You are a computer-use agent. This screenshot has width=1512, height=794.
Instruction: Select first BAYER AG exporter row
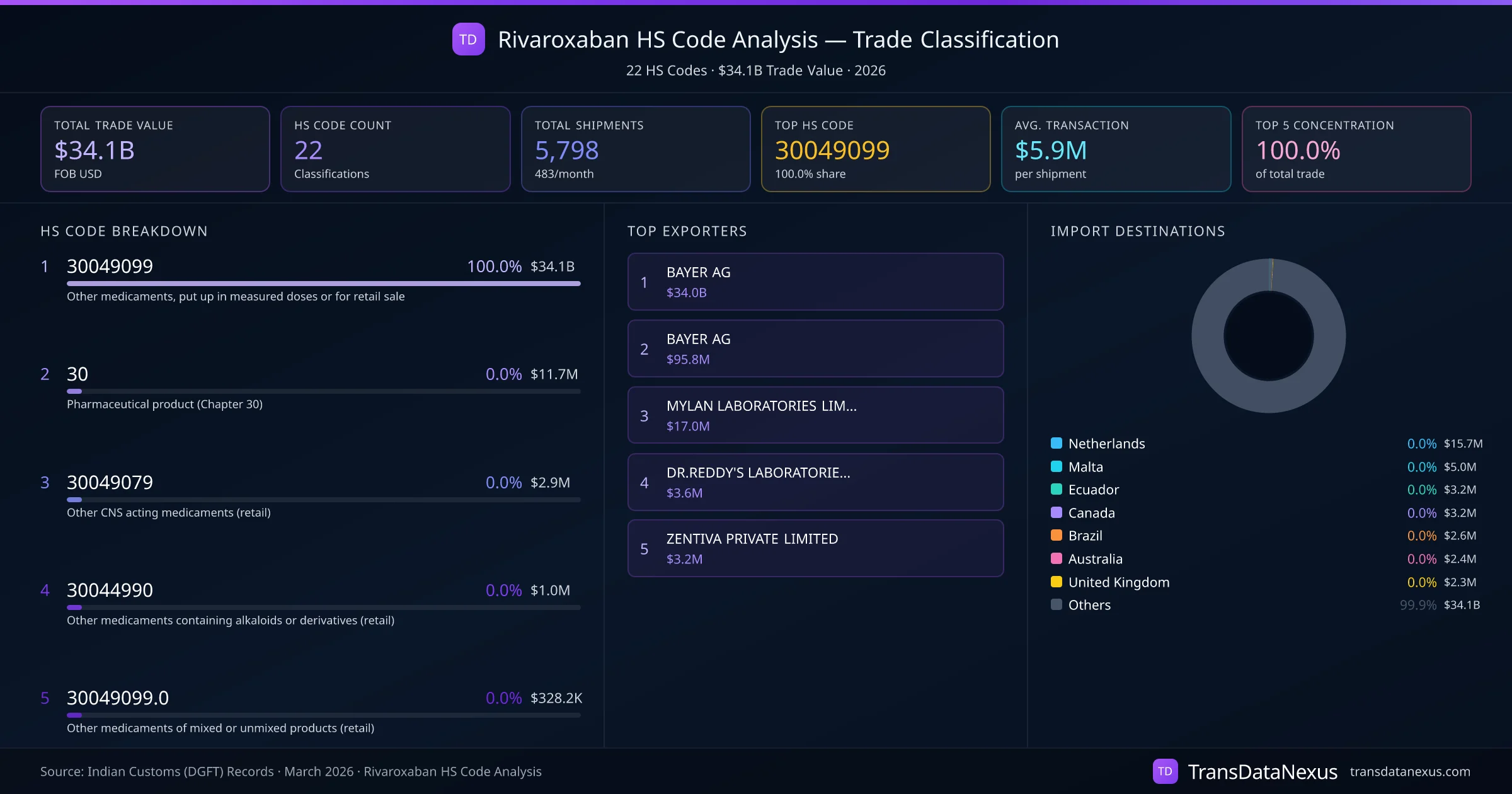point(815,282)
